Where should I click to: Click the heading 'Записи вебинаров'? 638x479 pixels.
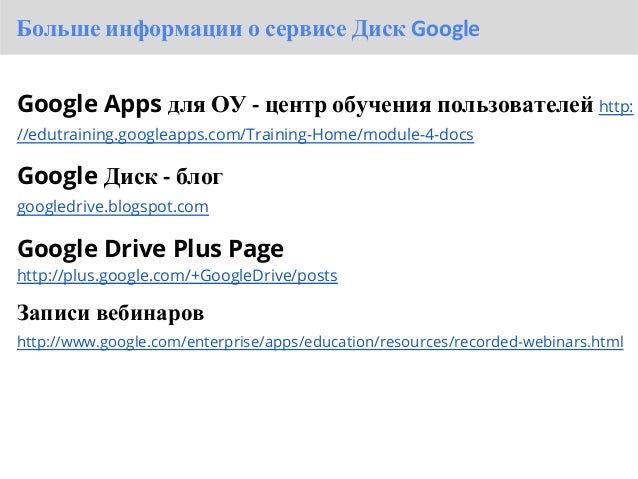point(110,313)
